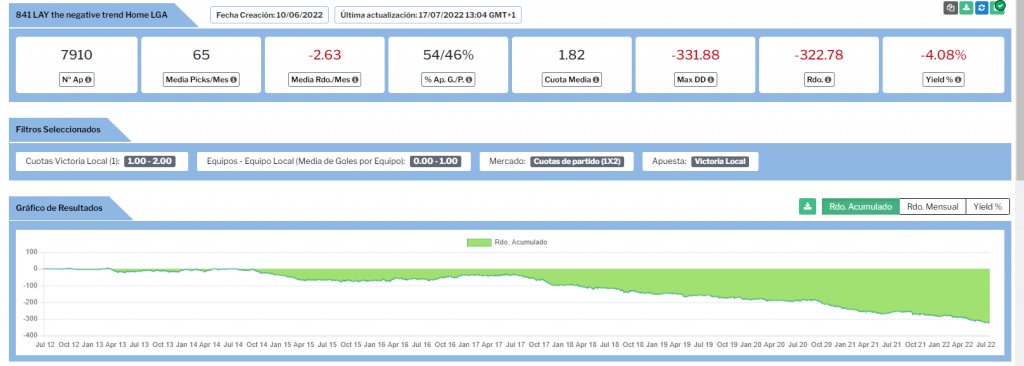
Task: Open info icon on Rdo. label
Action: tap(827, 80)
